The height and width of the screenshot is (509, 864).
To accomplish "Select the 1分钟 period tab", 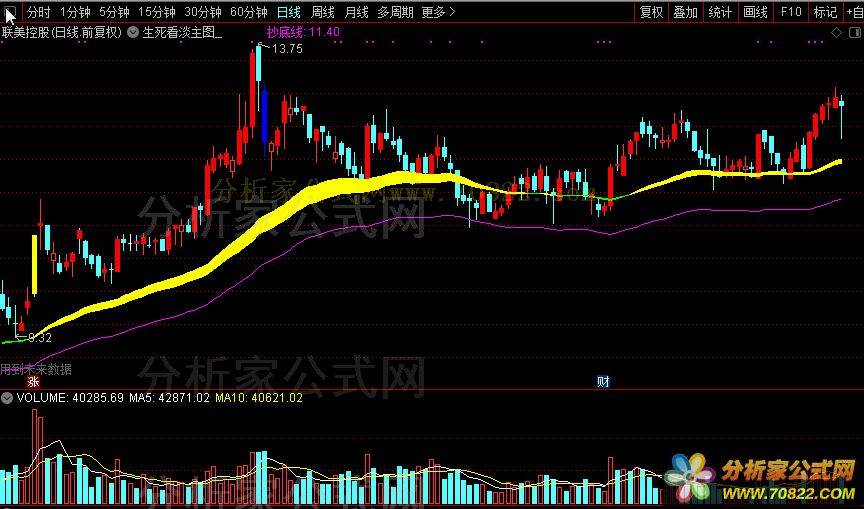I will (x=75, y=12).
